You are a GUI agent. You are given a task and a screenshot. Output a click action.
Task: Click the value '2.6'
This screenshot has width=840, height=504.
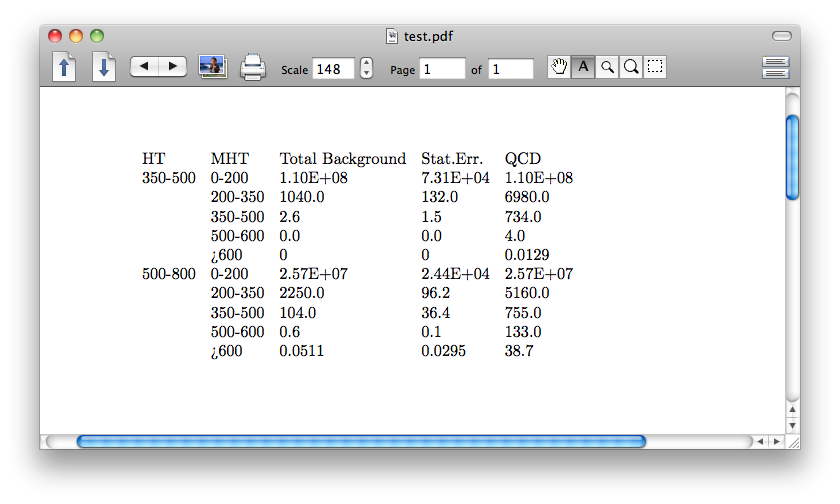[290, 217]
